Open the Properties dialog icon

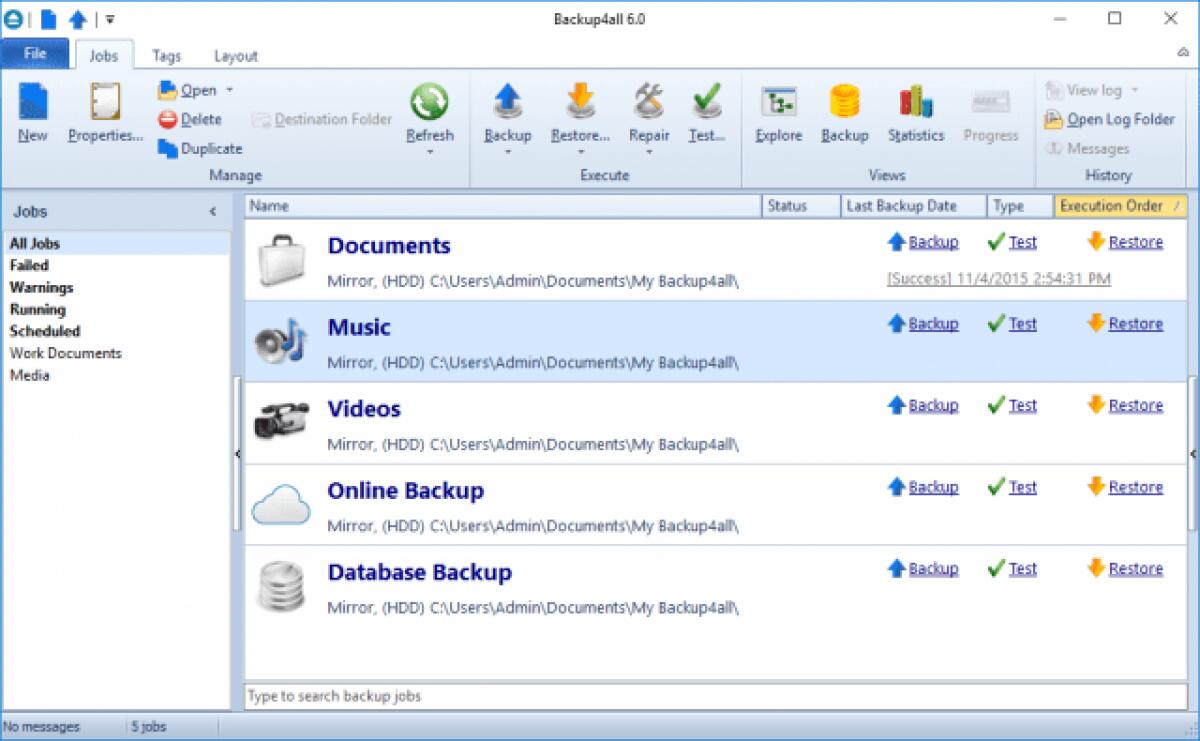[103, 112]
